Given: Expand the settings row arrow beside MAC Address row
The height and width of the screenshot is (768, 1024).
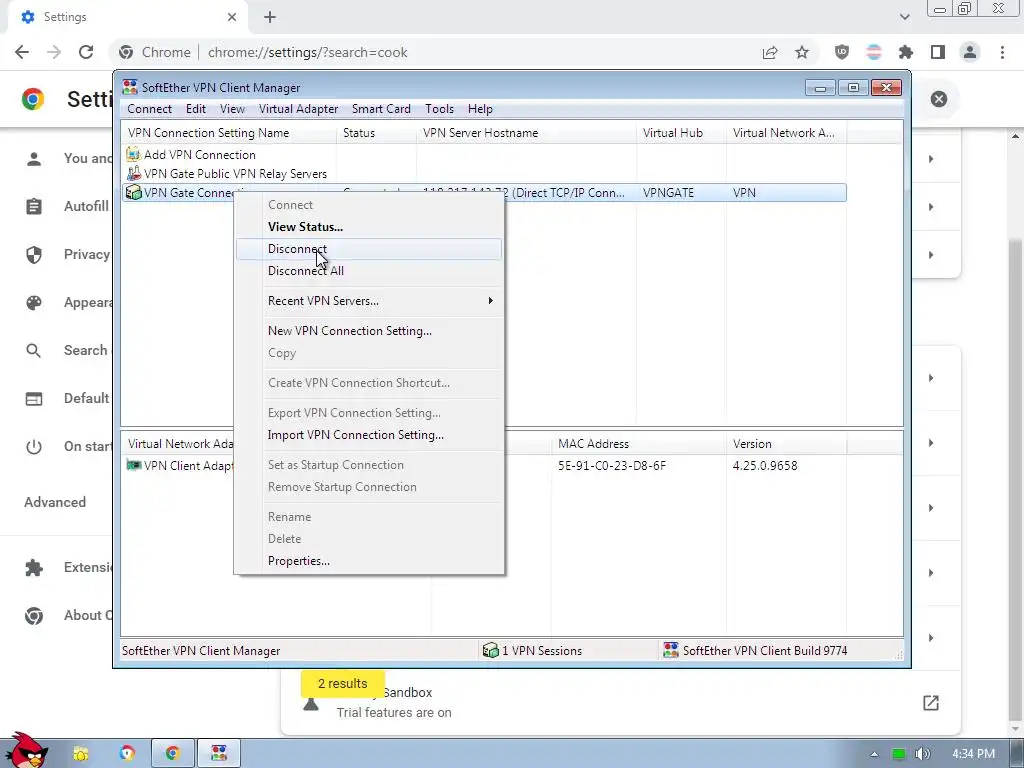Looking at the screenshot, I should [931, 443].
